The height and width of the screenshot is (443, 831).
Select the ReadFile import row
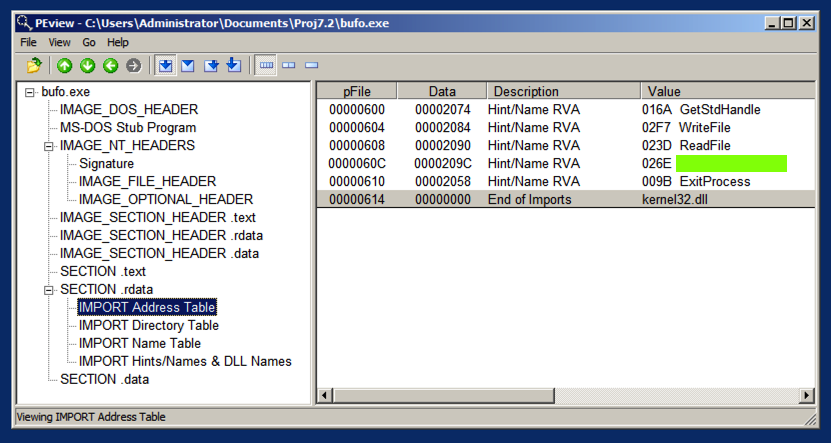(x=565, y=146)
